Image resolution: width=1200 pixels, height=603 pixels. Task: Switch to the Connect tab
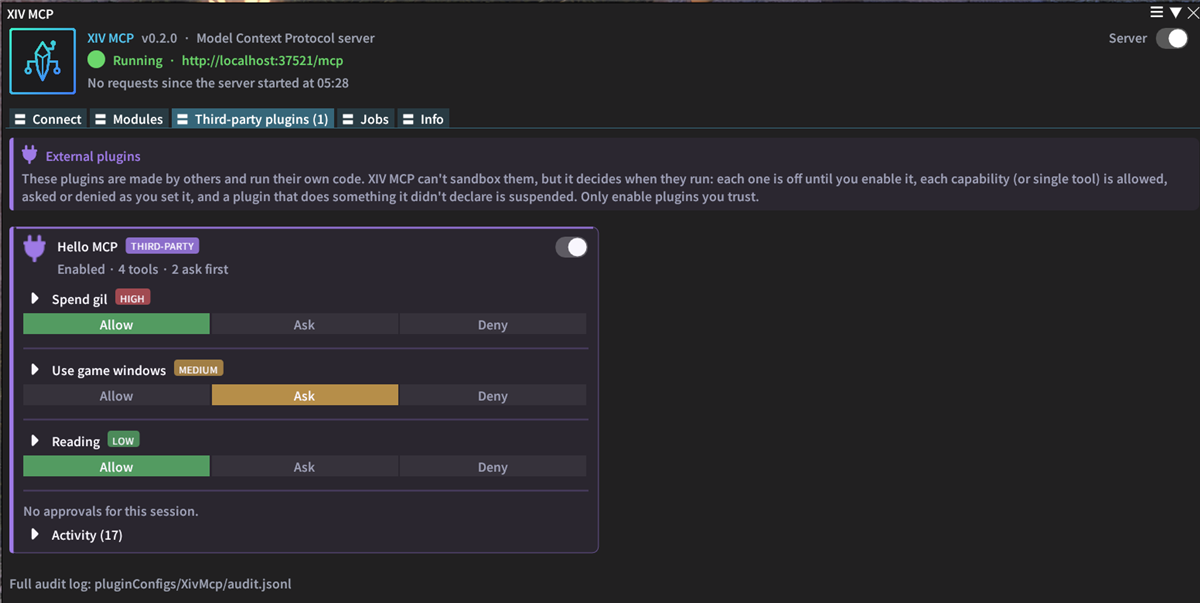pos(48,119)
